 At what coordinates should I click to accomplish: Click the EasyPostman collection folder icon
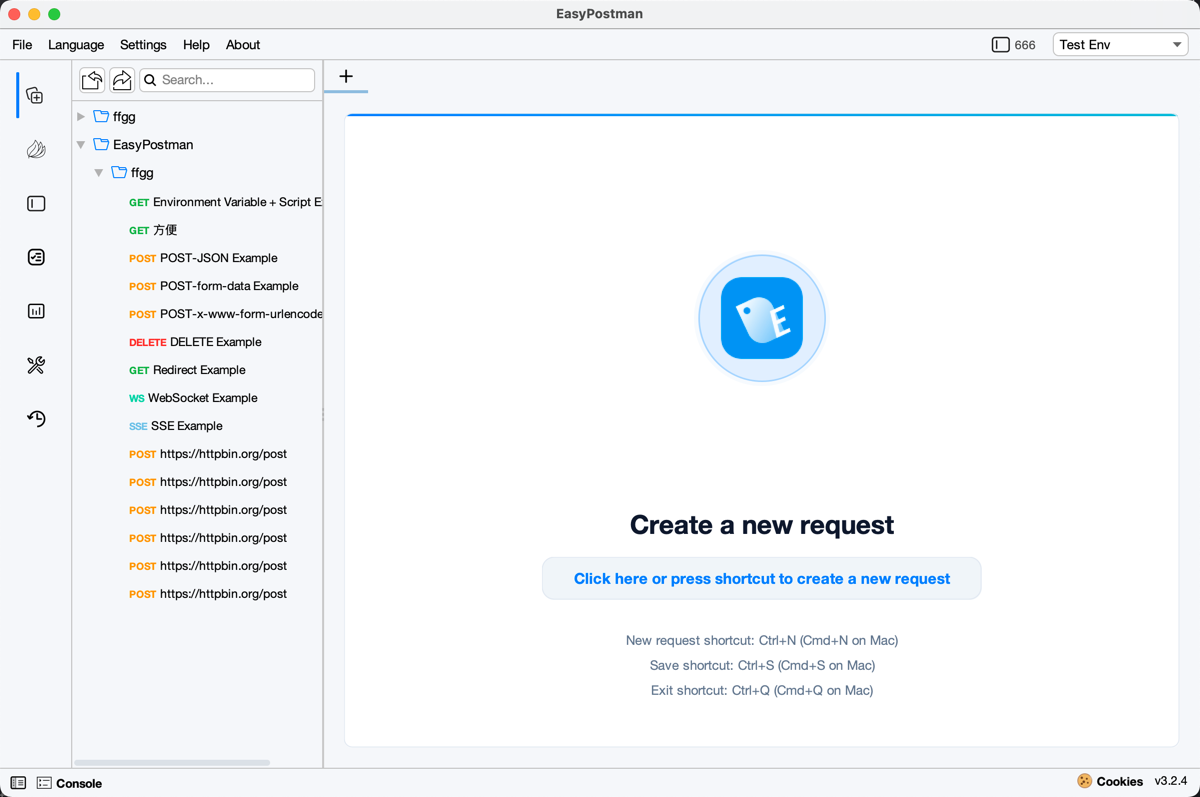[x=101, y=145]
